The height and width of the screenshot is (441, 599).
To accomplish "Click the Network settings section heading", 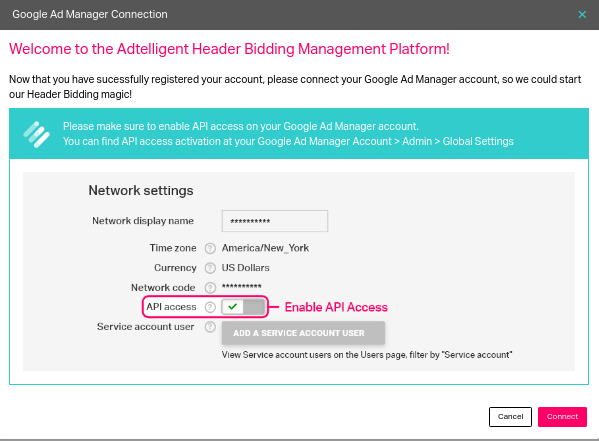I will pyautogui.click(x=141, y=190).
